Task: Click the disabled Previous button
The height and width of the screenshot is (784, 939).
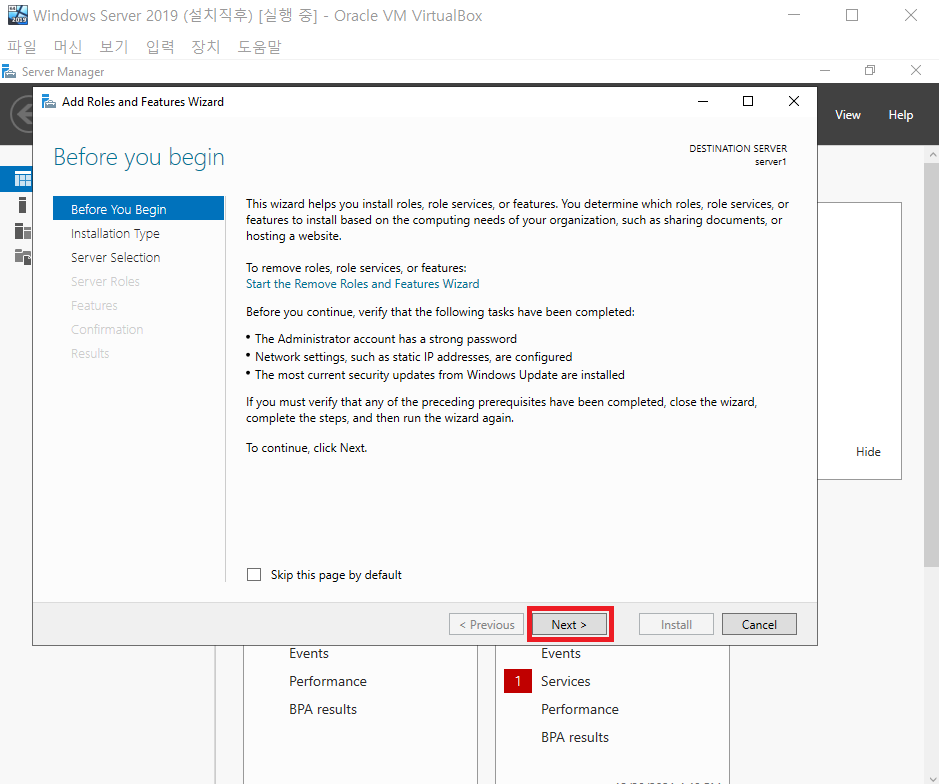Action: 486,624
